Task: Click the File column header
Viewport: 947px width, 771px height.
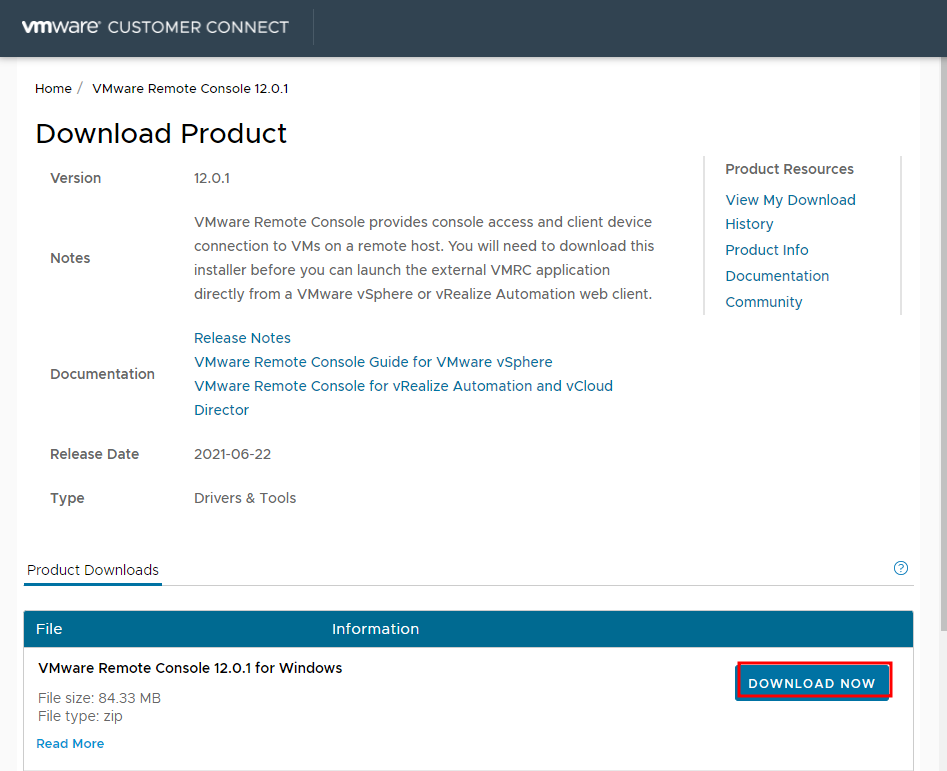Action: (49, 629)
